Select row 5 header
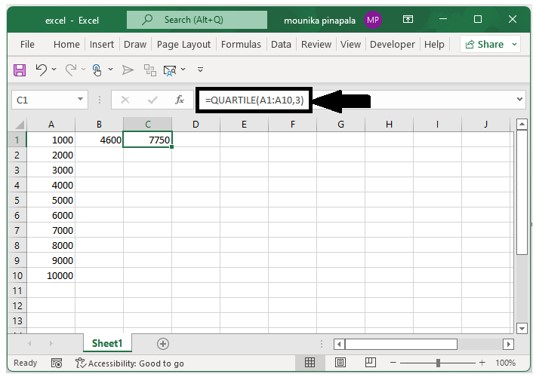Screen dimensions: 534x376 [17, 200]
